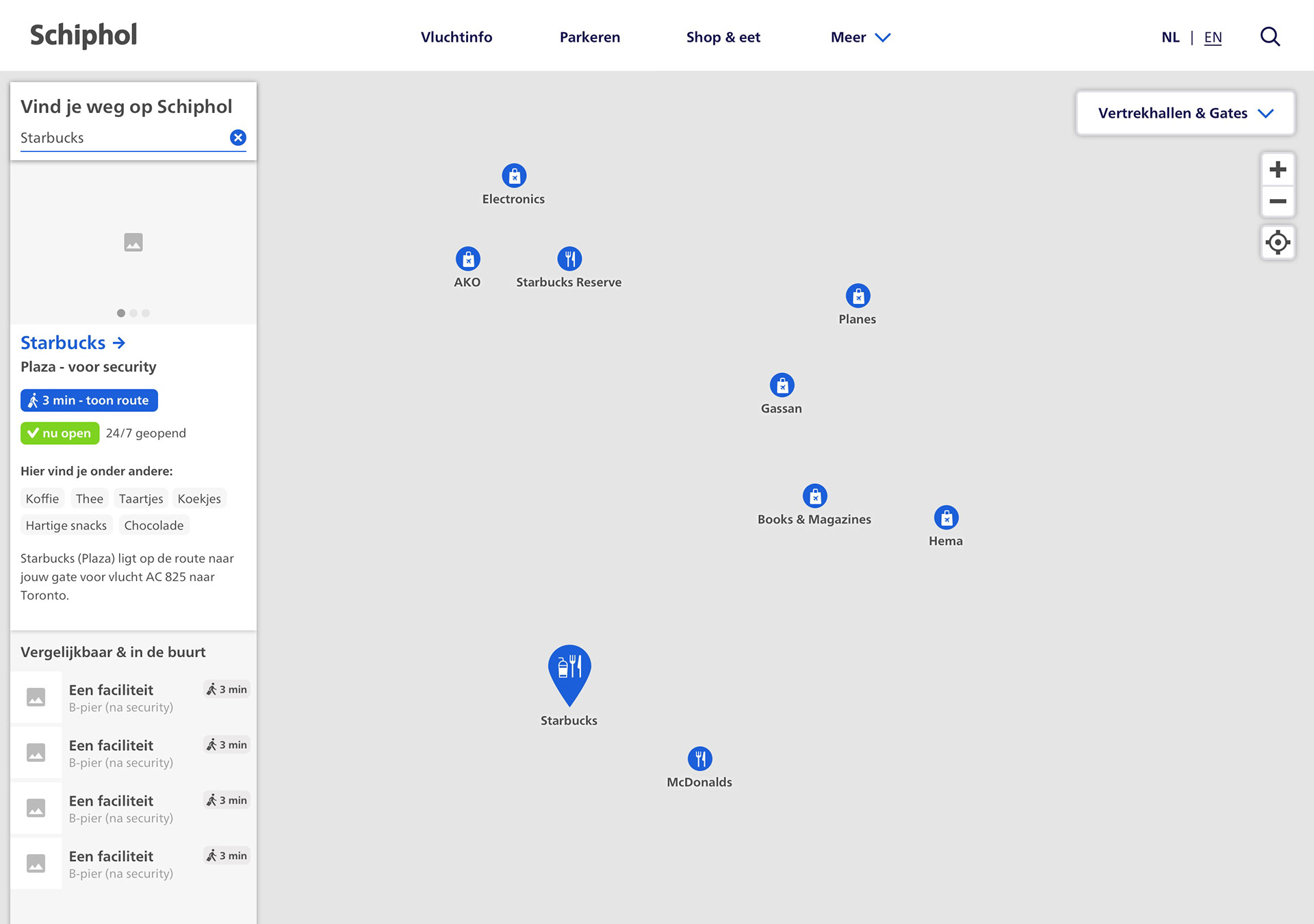Open Shop & eet in navigation
The width and height of the screenshot is (1314, 924).
723,38
